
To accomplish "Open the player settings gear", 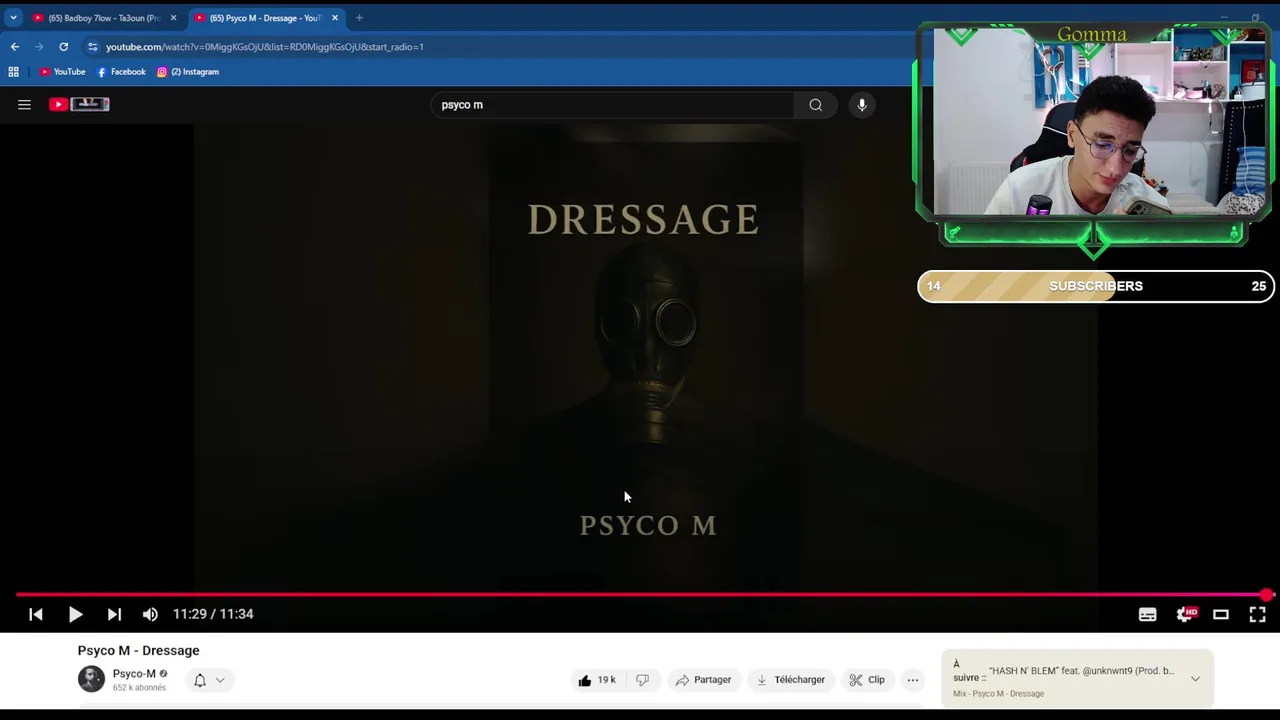I will click(x=1185, y=614).
